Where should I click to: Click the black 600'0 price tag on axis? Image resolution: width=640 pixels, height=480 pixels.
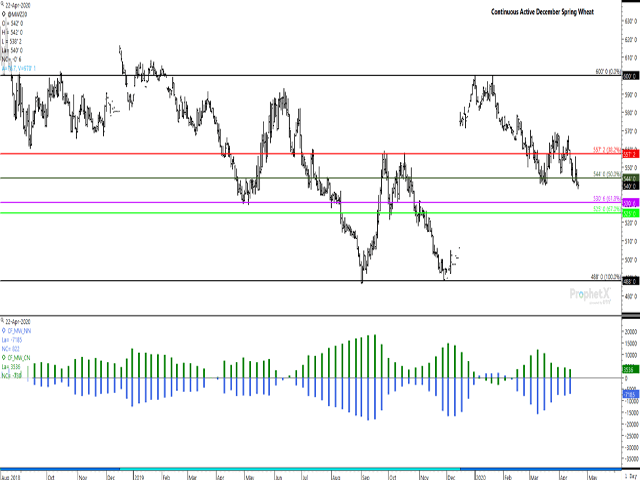630,76
